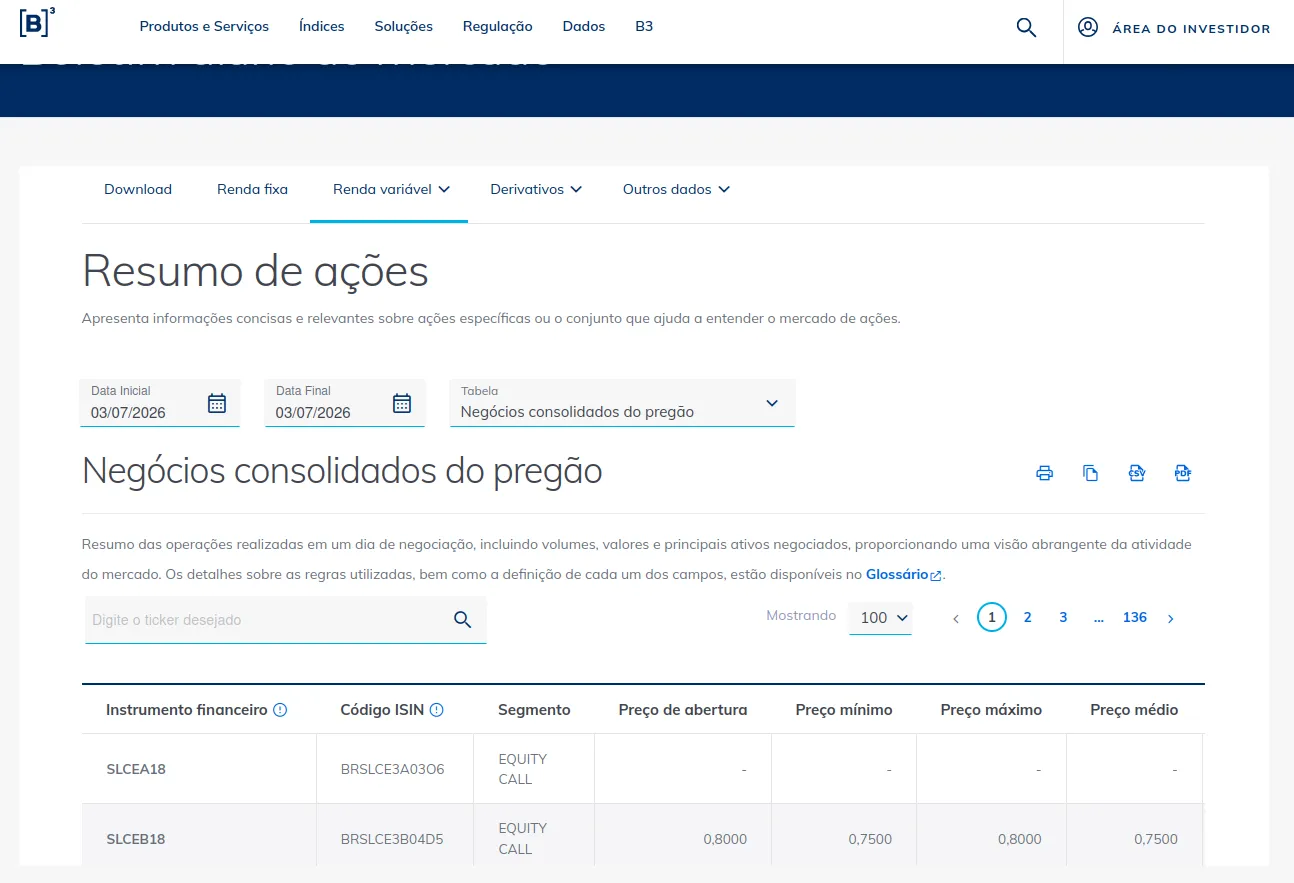Click ISIN code BRSLCE3A03O6

(392, 770)
